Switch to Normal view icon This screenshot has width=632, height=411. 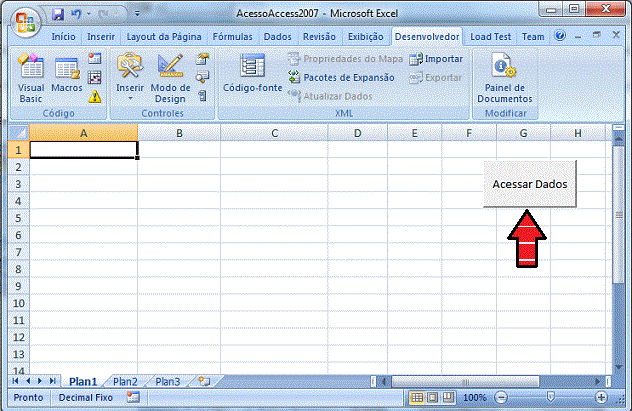point(417,398)
